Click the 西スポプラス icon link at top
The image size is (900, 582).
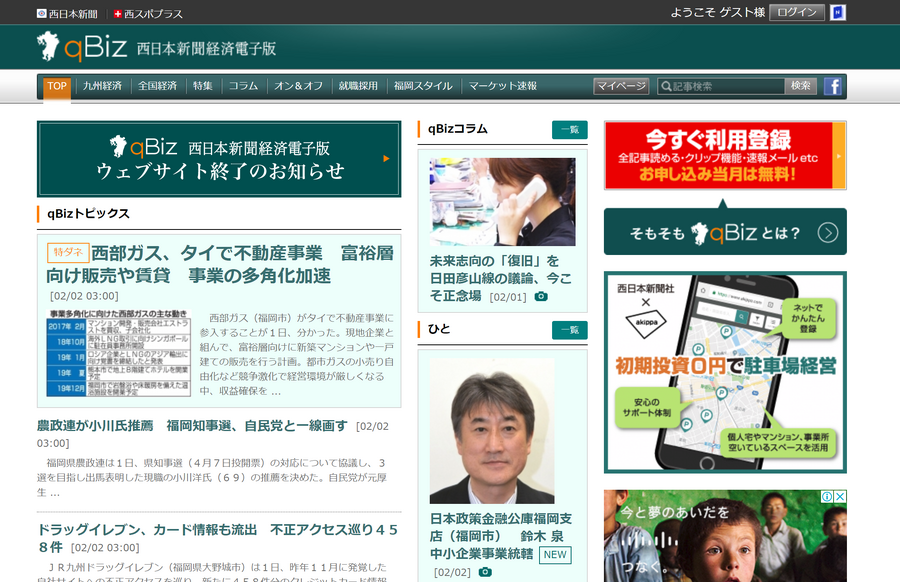coord(148,14)
